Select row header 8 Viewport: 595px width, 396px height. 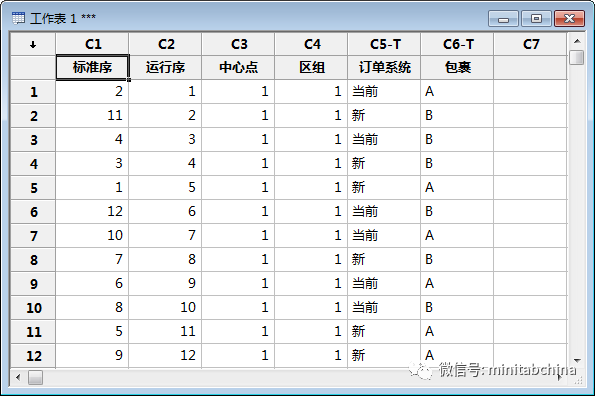point(33,260)
